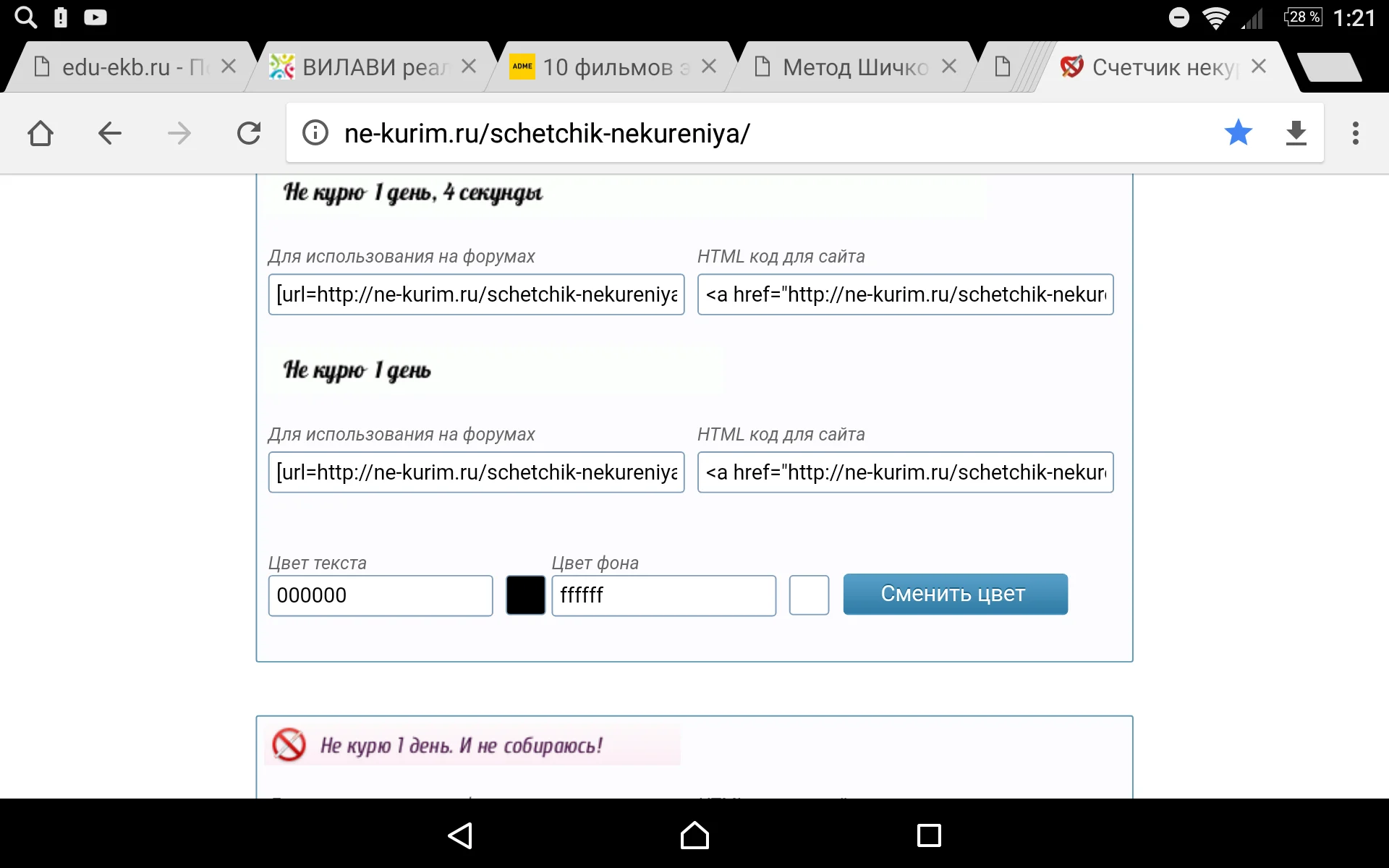Image resolution: width=1389 pixels, height=868 pixels.
Task: Open the Chrome three-dot menu
Action: [1356, 133]
